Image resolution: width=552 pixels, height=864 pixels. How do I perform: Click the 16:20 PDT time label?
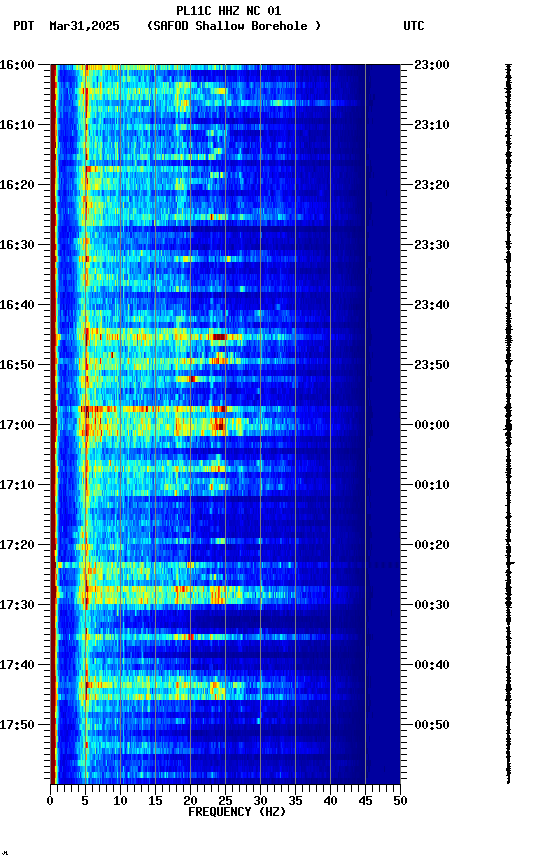pos(17,185)
